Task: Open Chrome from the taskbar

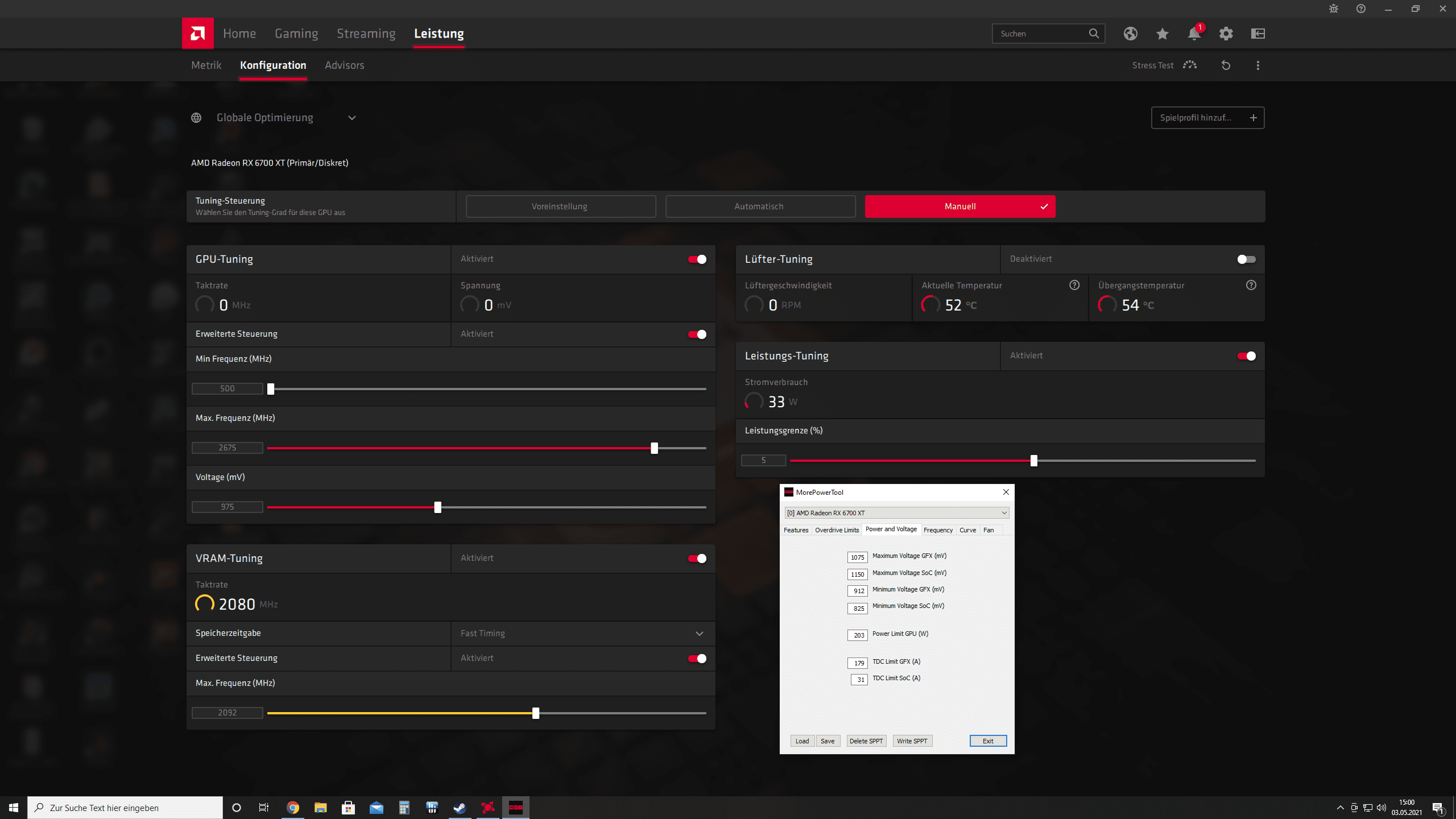Action: (x=292, y=808)
